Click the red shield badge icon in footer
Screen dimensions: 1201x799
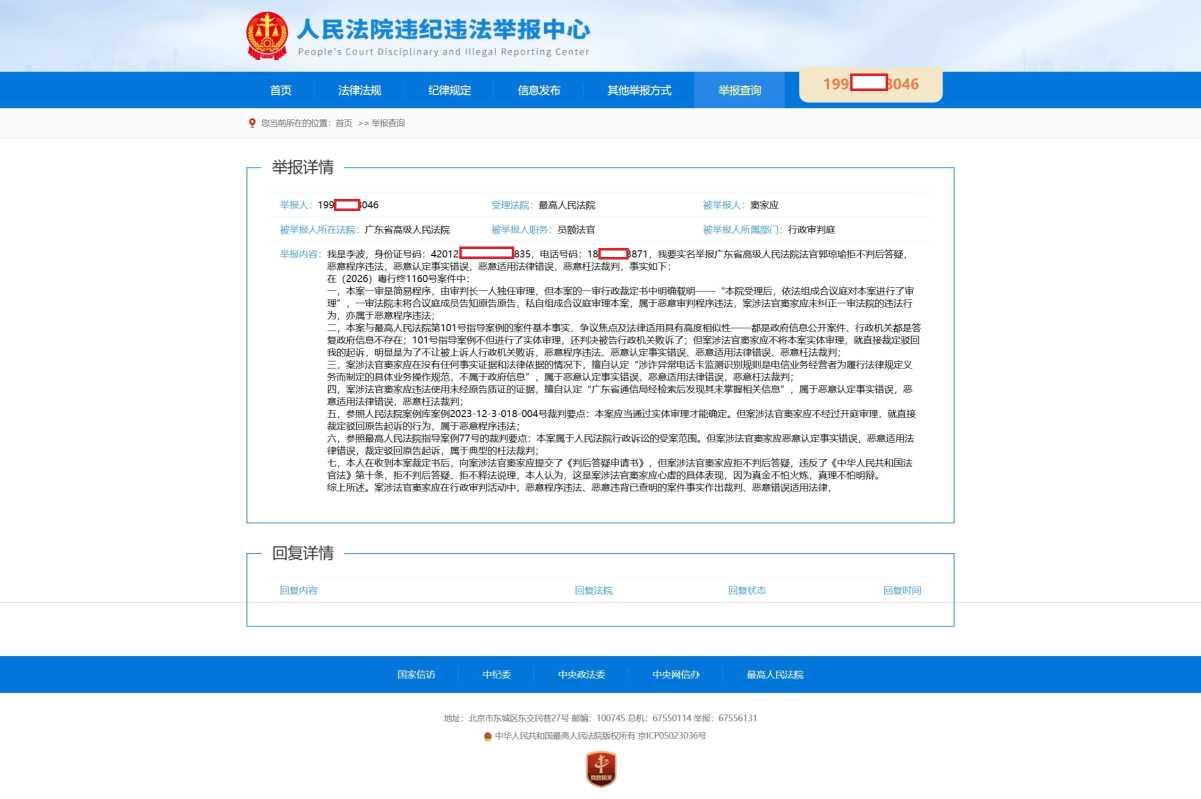coord(601,769)
